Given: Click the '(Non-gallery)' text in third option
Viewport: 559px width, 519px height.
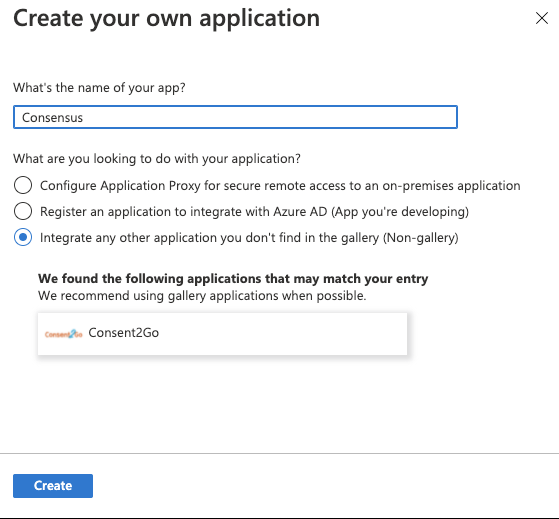Looking at the screenshot, I should coord(421,238).
